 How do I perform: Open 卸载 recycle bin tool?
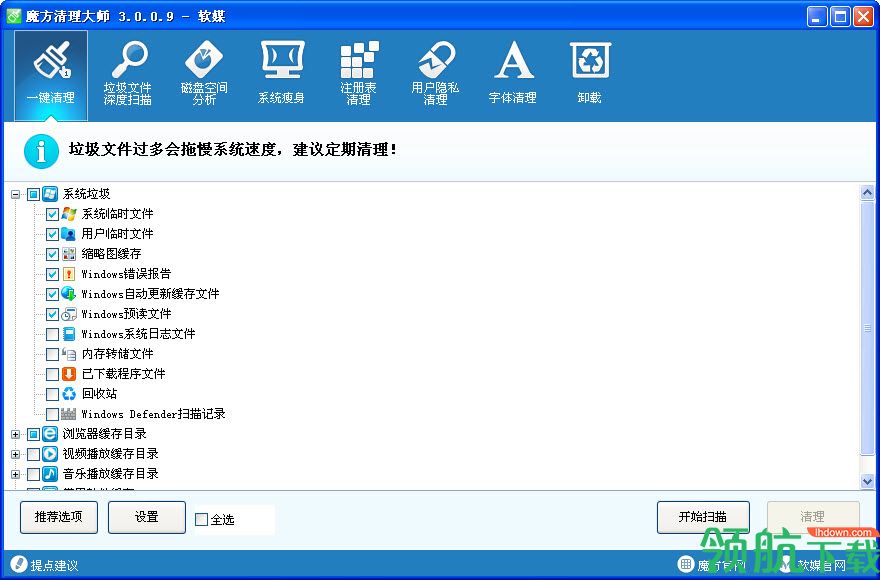[x=589, y=75]
